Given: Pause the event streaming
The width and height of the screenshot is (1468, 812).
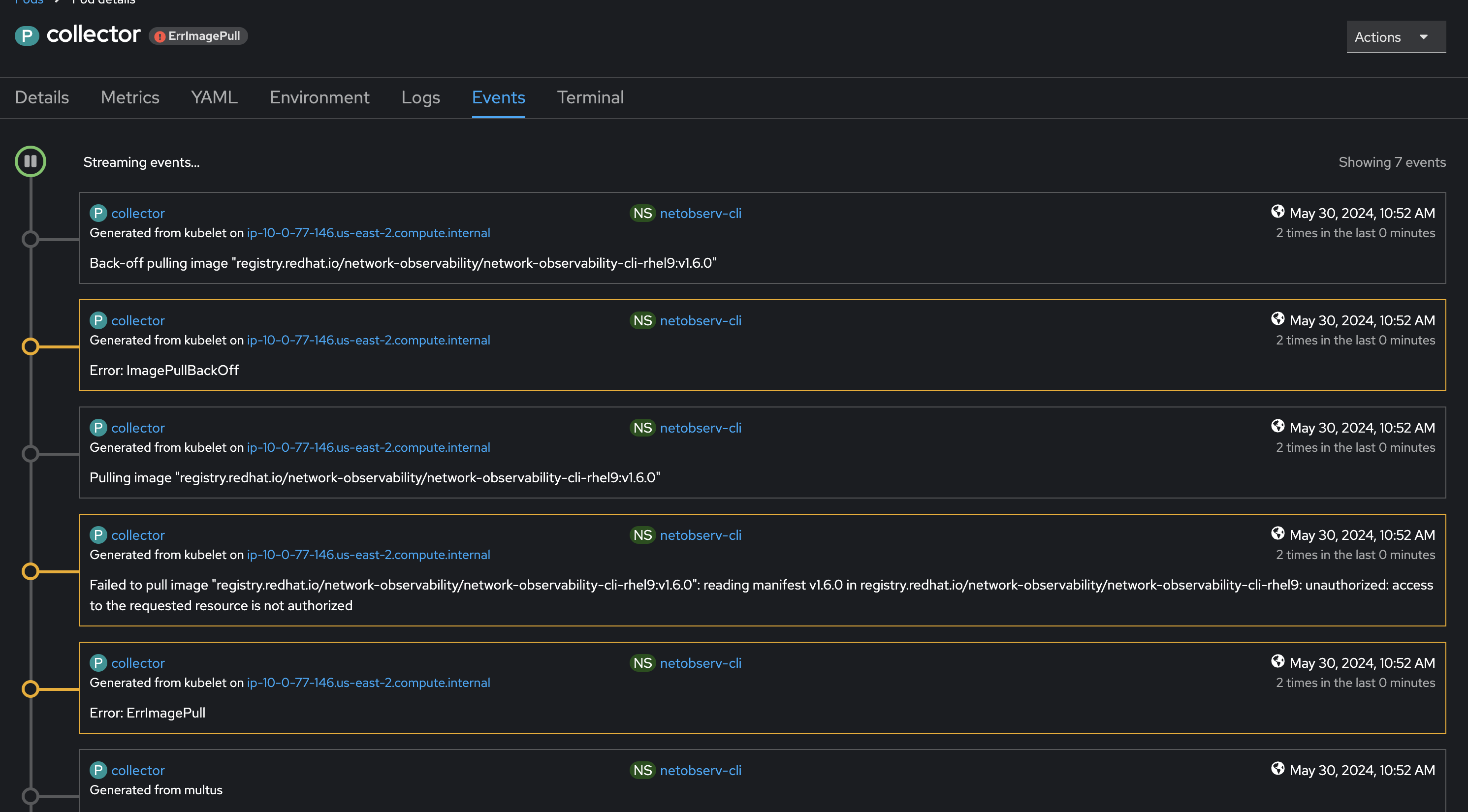Looking at the screenshot, I should point(30,161).
